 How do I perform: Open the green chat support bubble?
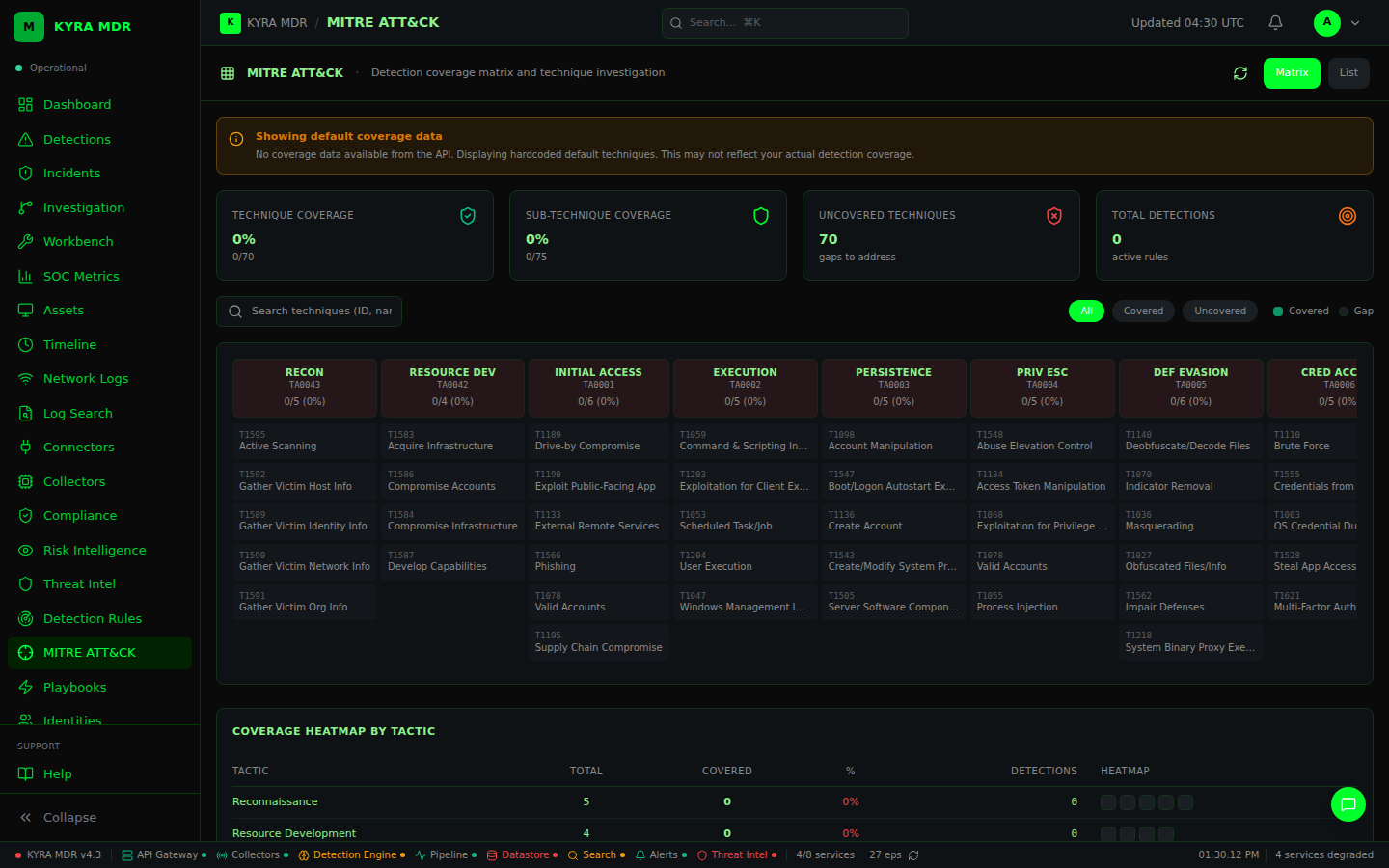pos(1348,804)
